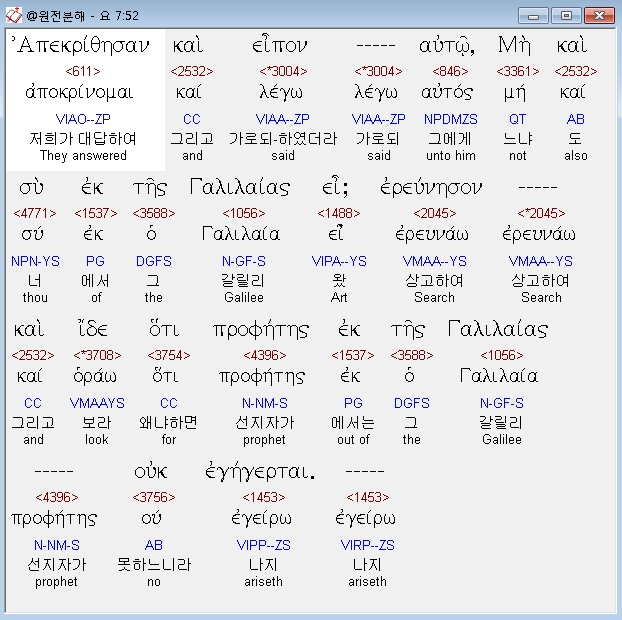
Task: Click the Korean gloss 못하느니라
Action: [154, 565]
